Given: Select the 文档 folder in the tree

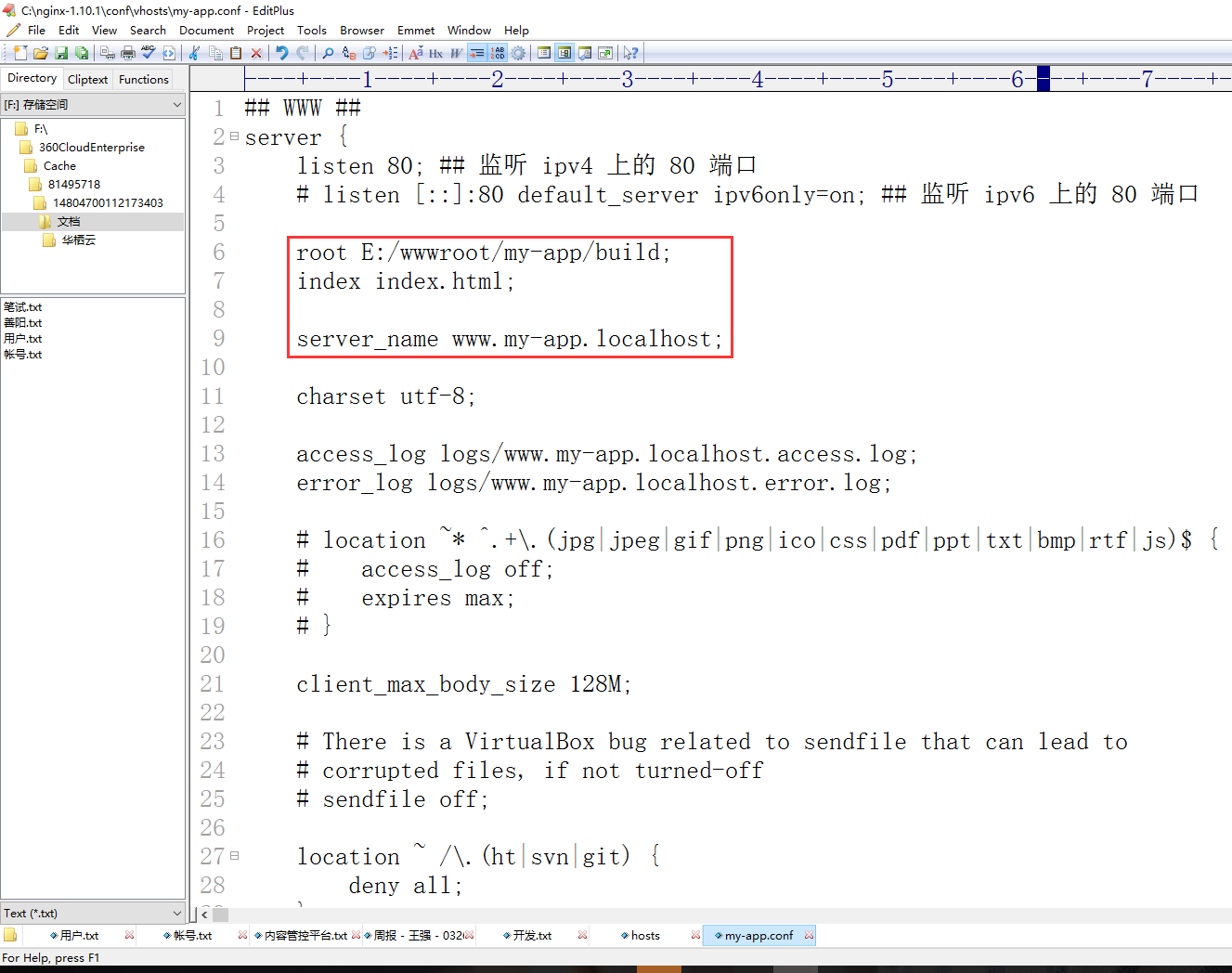Looking at the screenshot, I should [60, 222].
